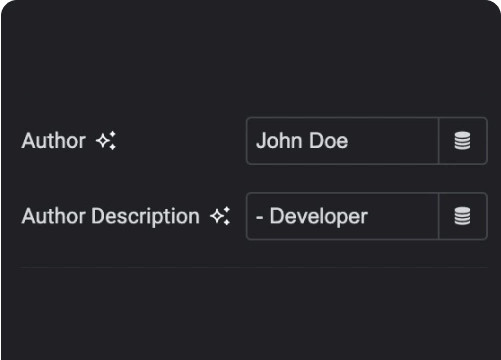Open dynamic tags for Author Description field
Screen dimensions: 501x360
pos(463,216)
